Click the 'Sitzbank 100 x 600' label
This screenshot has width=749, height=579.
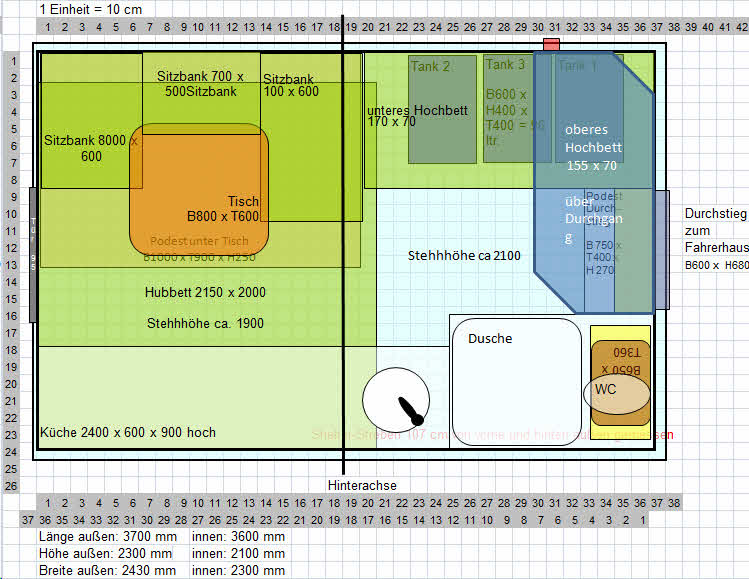(290, 85)
